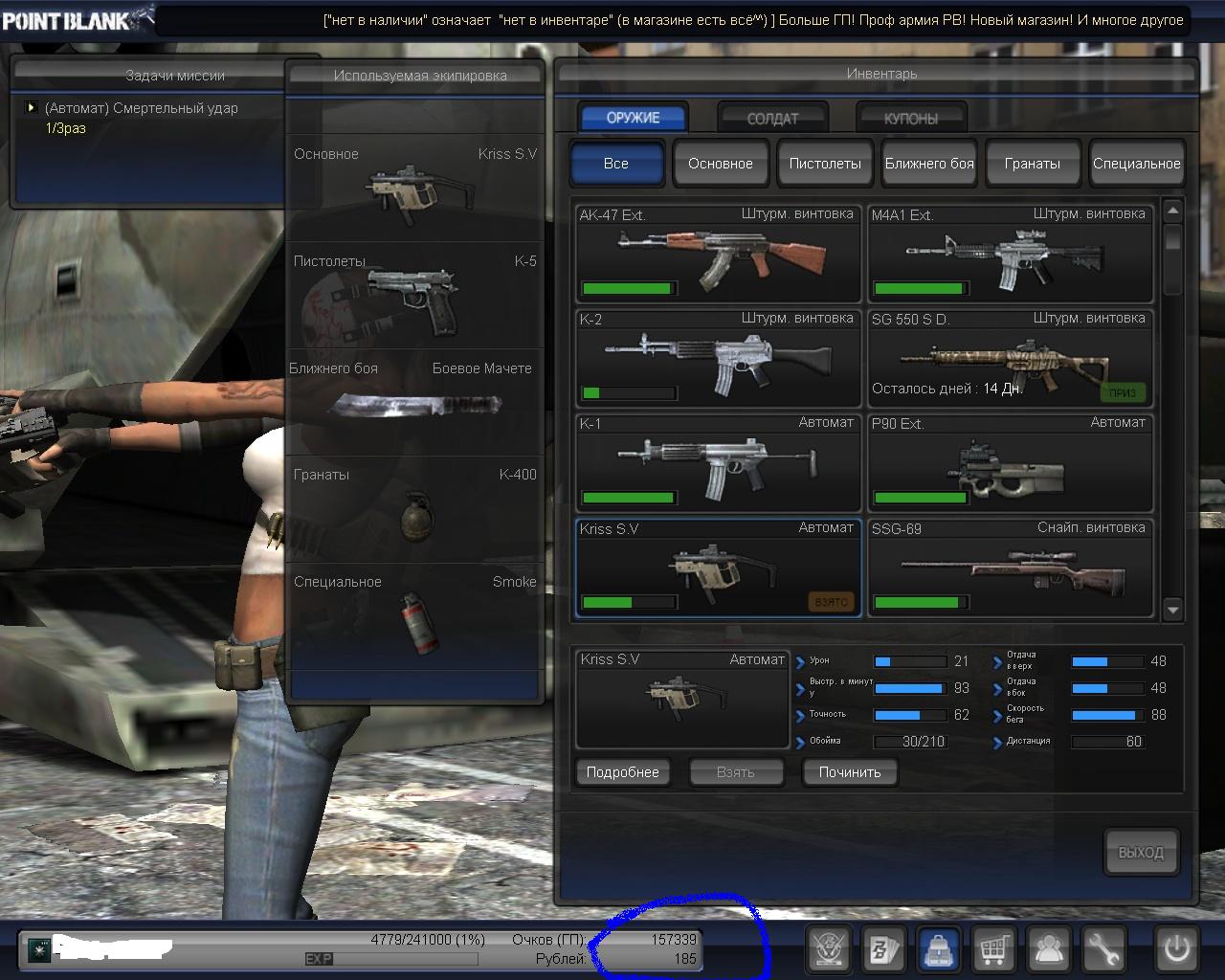Viewport: 1225px width, 980px height.
Task: Switch to the СОЛДАТ tab
Action: click(772, 119)
